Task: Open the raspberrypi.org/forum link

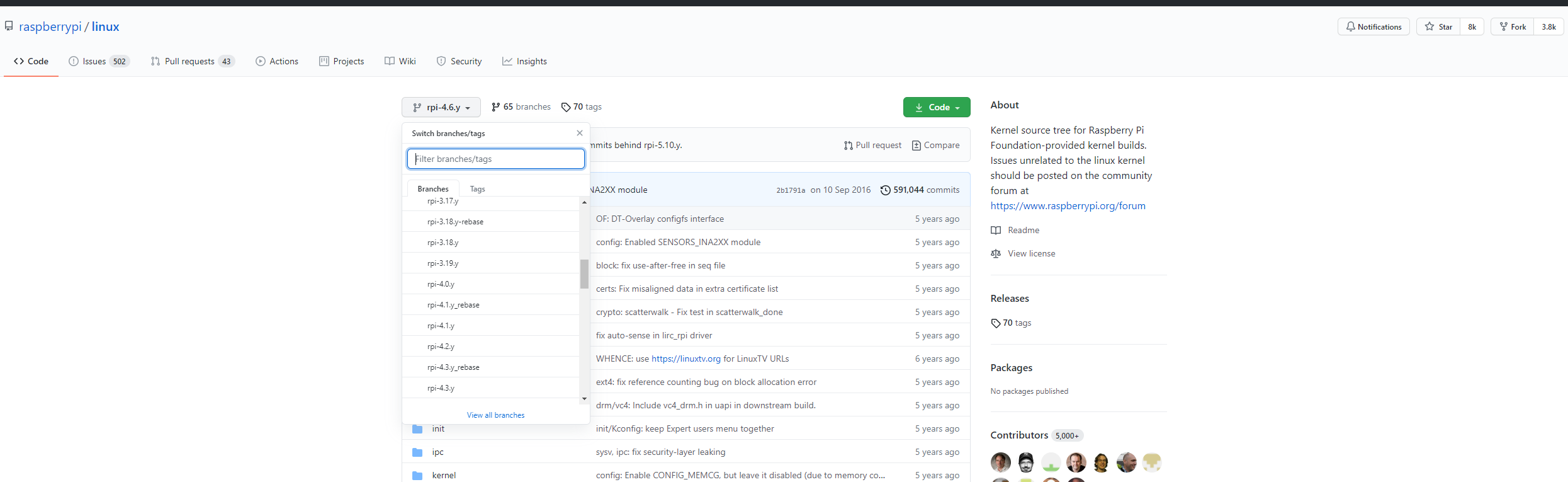Action: 1068,205
